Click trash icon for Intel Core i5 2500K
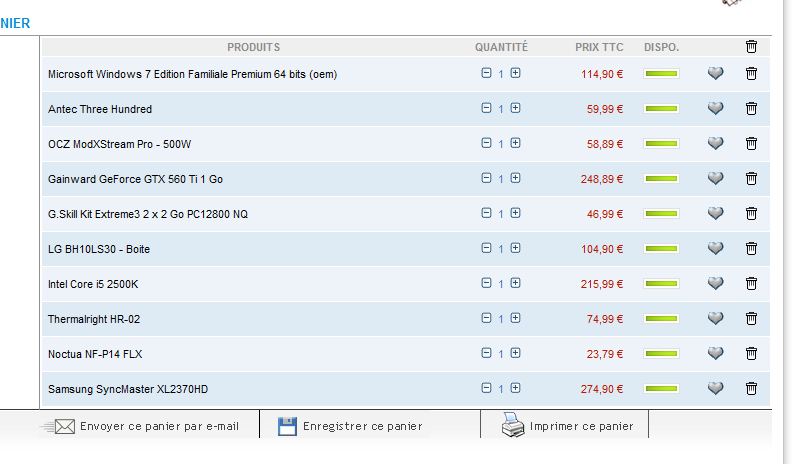This screenshot has height=464, width=808. click(x=751, y=283)
